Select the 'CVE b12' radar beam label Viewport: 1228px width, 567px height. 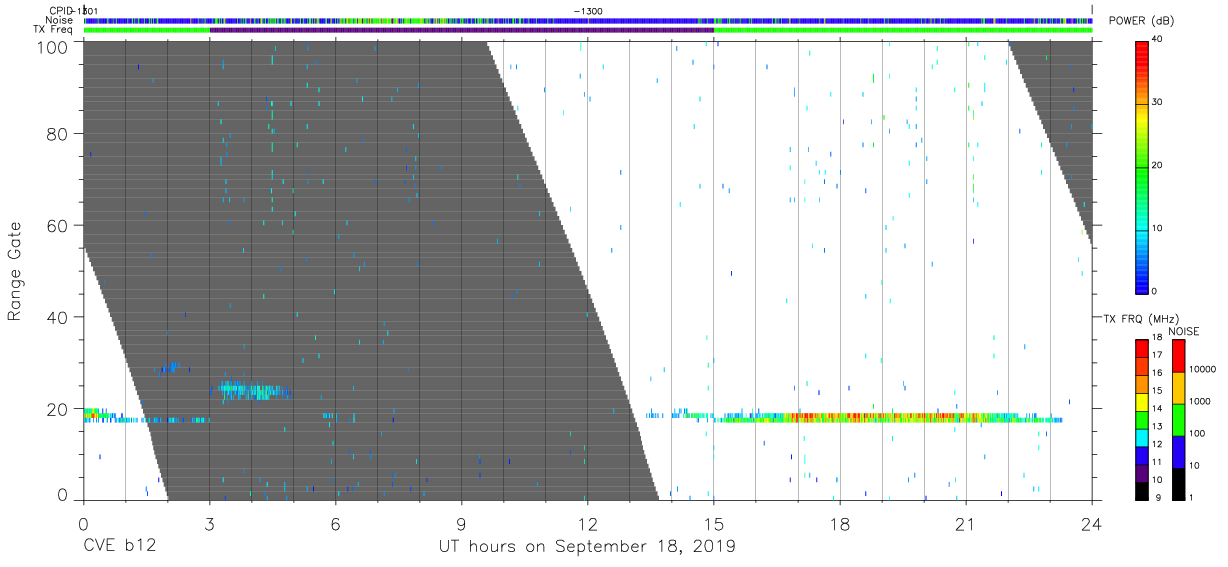pos(119,547)
